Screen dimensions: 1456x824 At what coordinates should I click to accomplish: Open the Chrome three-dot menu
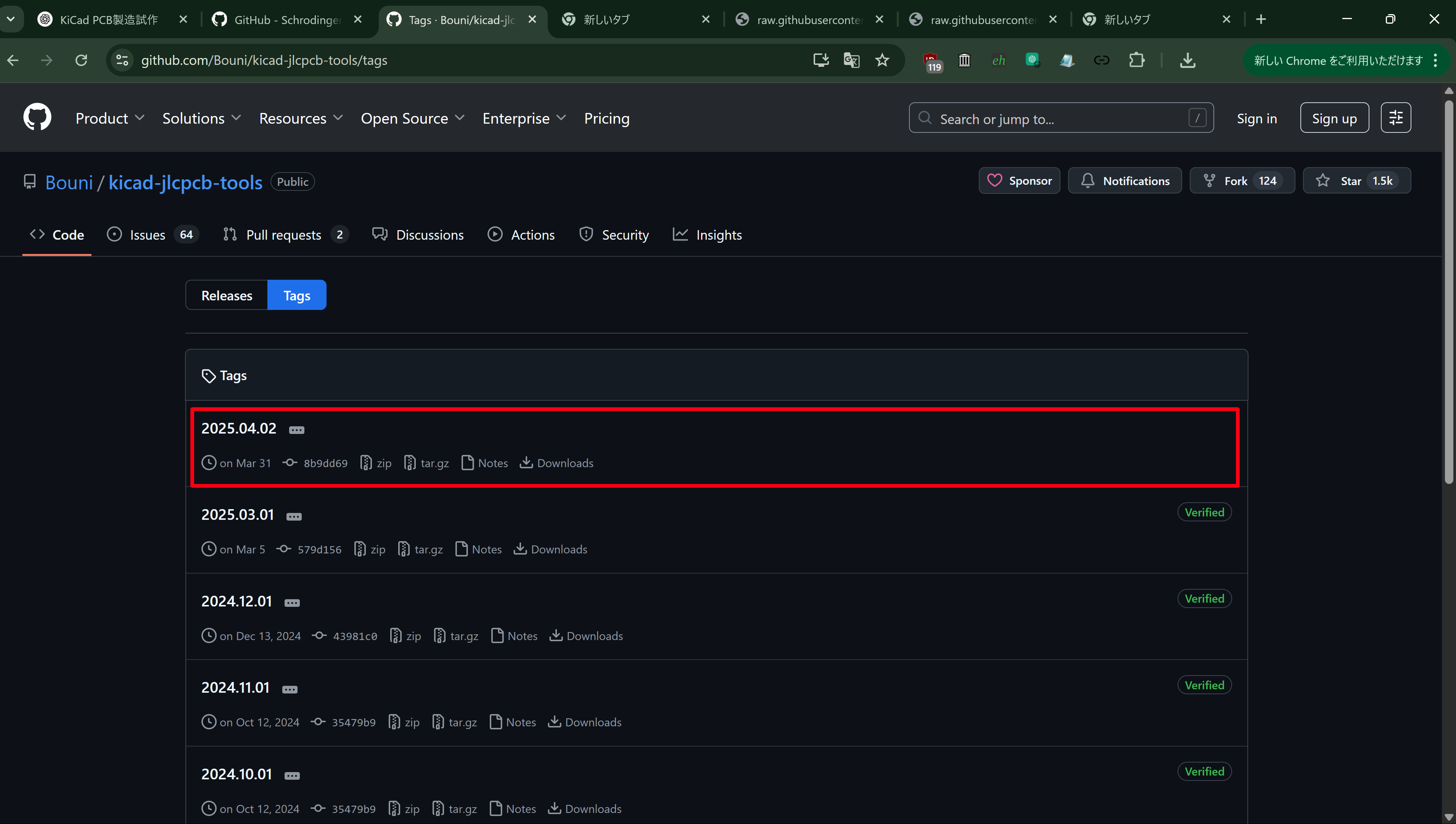[1436, 60]
